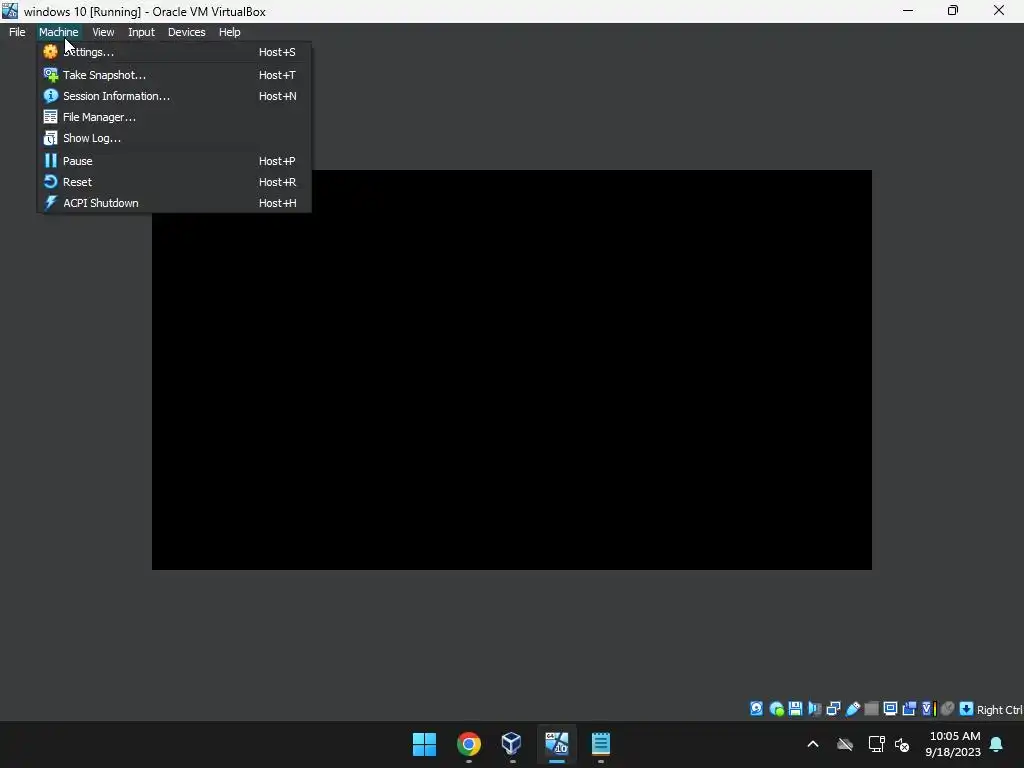This screenshot has height=768, width=1024.
Task: Click the display status icon
Action: pos(890,709)
